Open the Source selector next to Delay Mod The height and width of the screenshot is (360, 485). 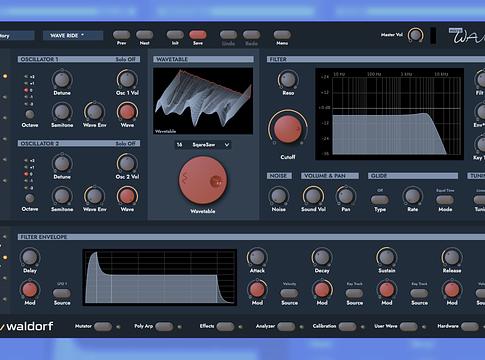(62, 293)
